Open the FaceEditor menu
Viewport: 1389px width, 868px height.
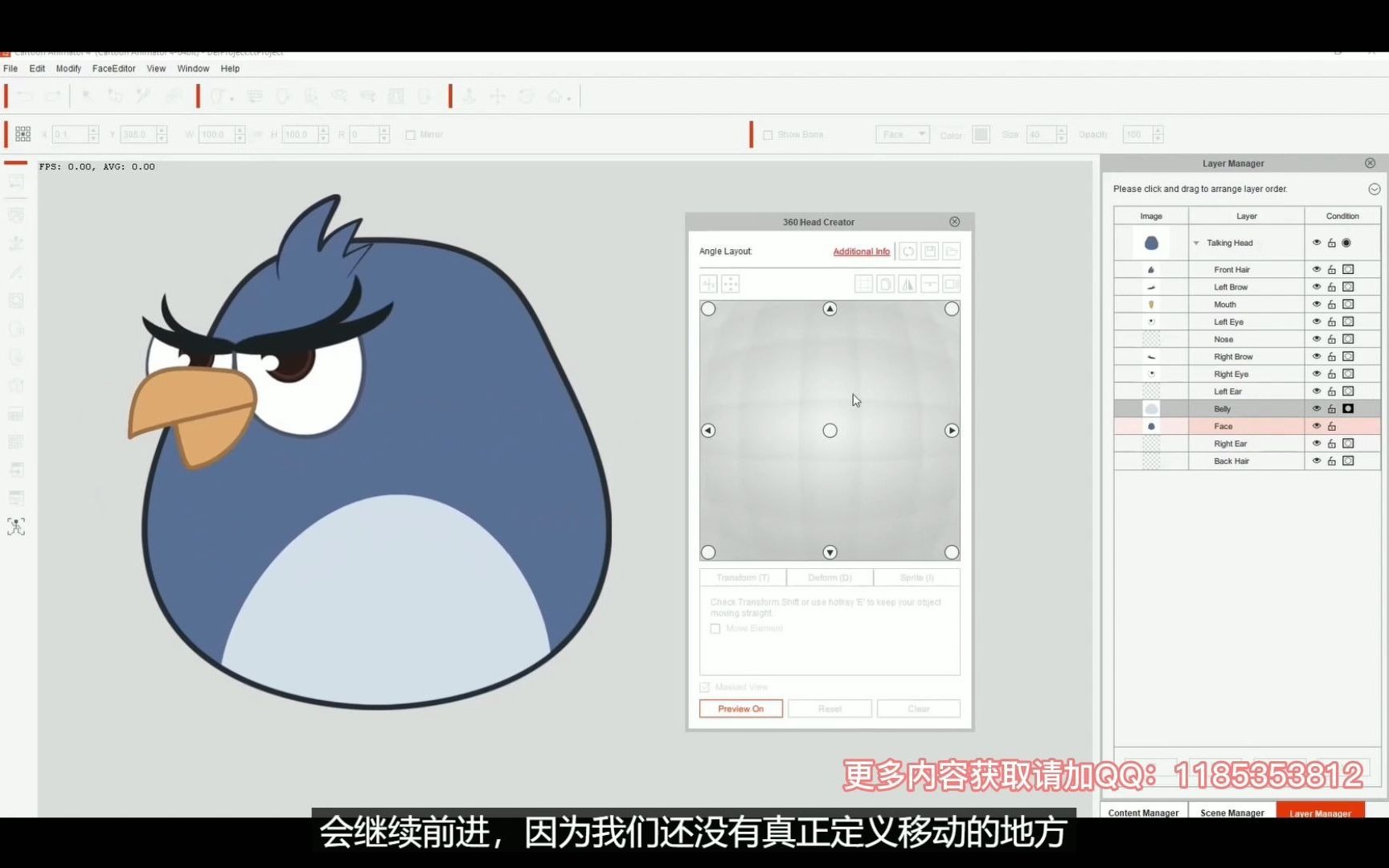coord(114,68)
